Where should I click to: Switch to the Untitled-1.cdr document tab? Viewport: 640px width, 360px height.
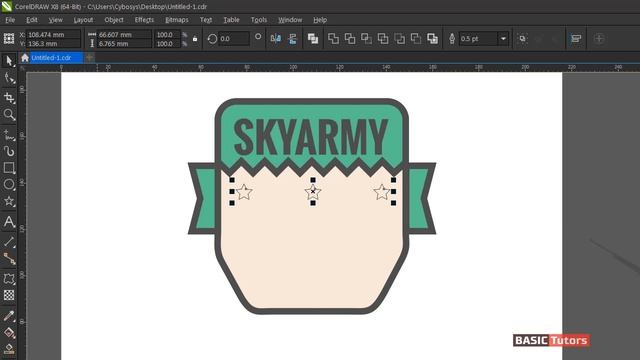[56, 58]
